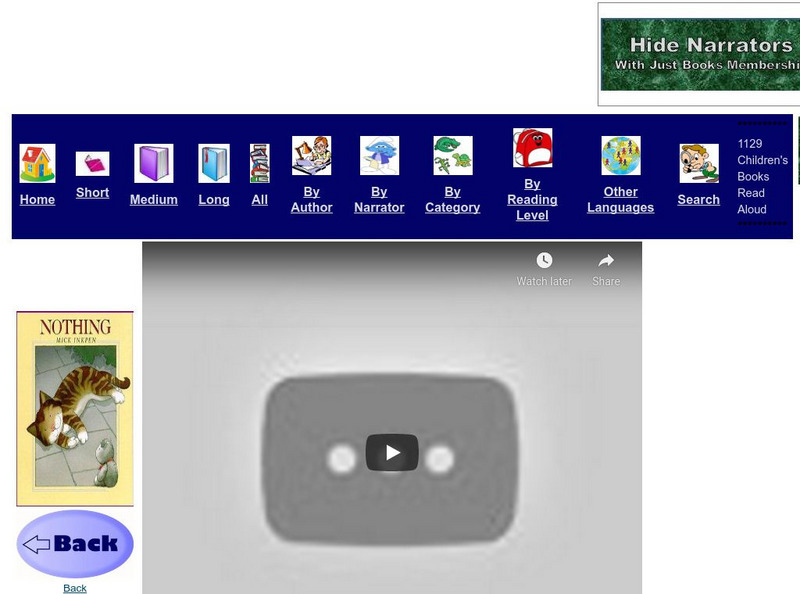This screenshot has width=800, height=594.
Task: Click the Hide Narrators banner
Action: [x=700, y=55]
